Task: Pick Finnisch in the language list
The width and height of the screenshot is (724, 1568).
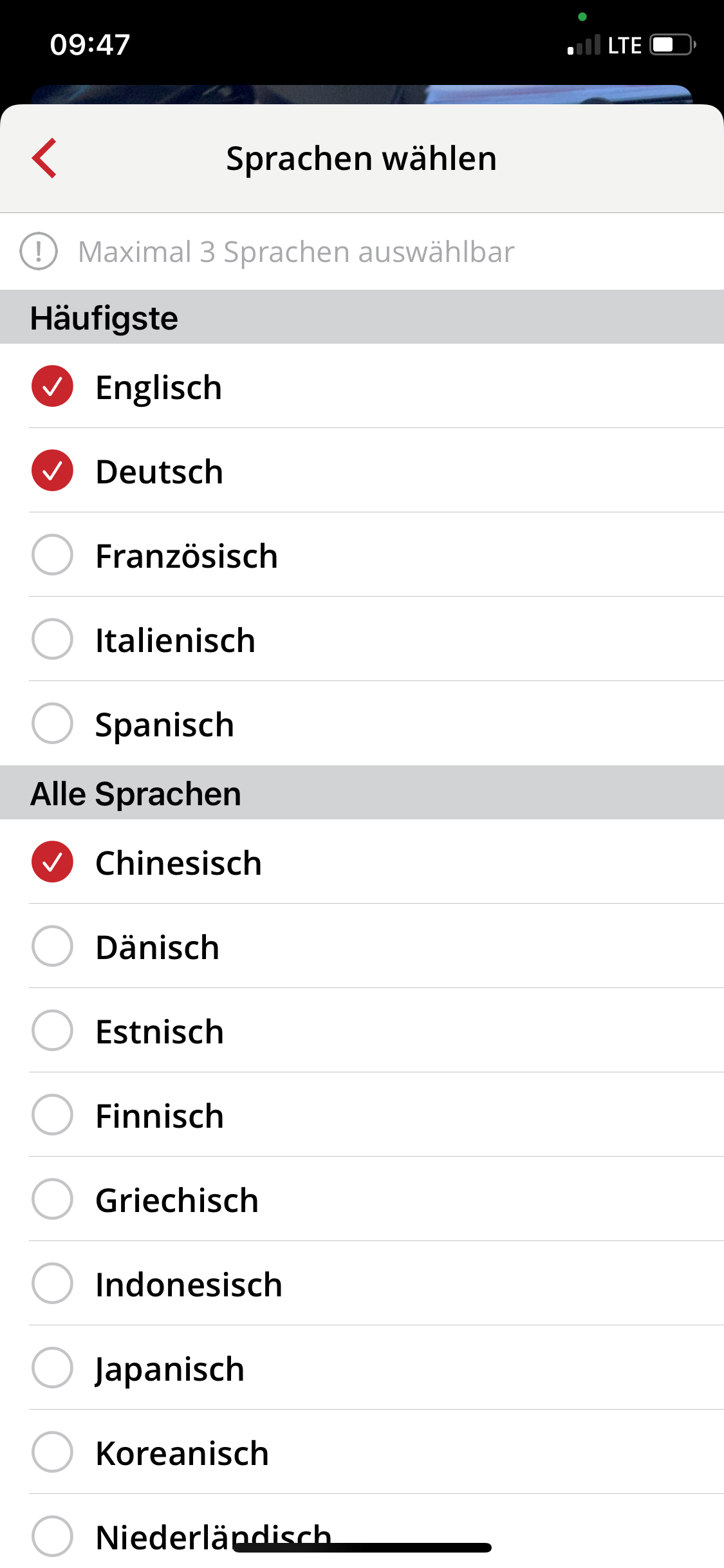Action: pos(362,1115)
